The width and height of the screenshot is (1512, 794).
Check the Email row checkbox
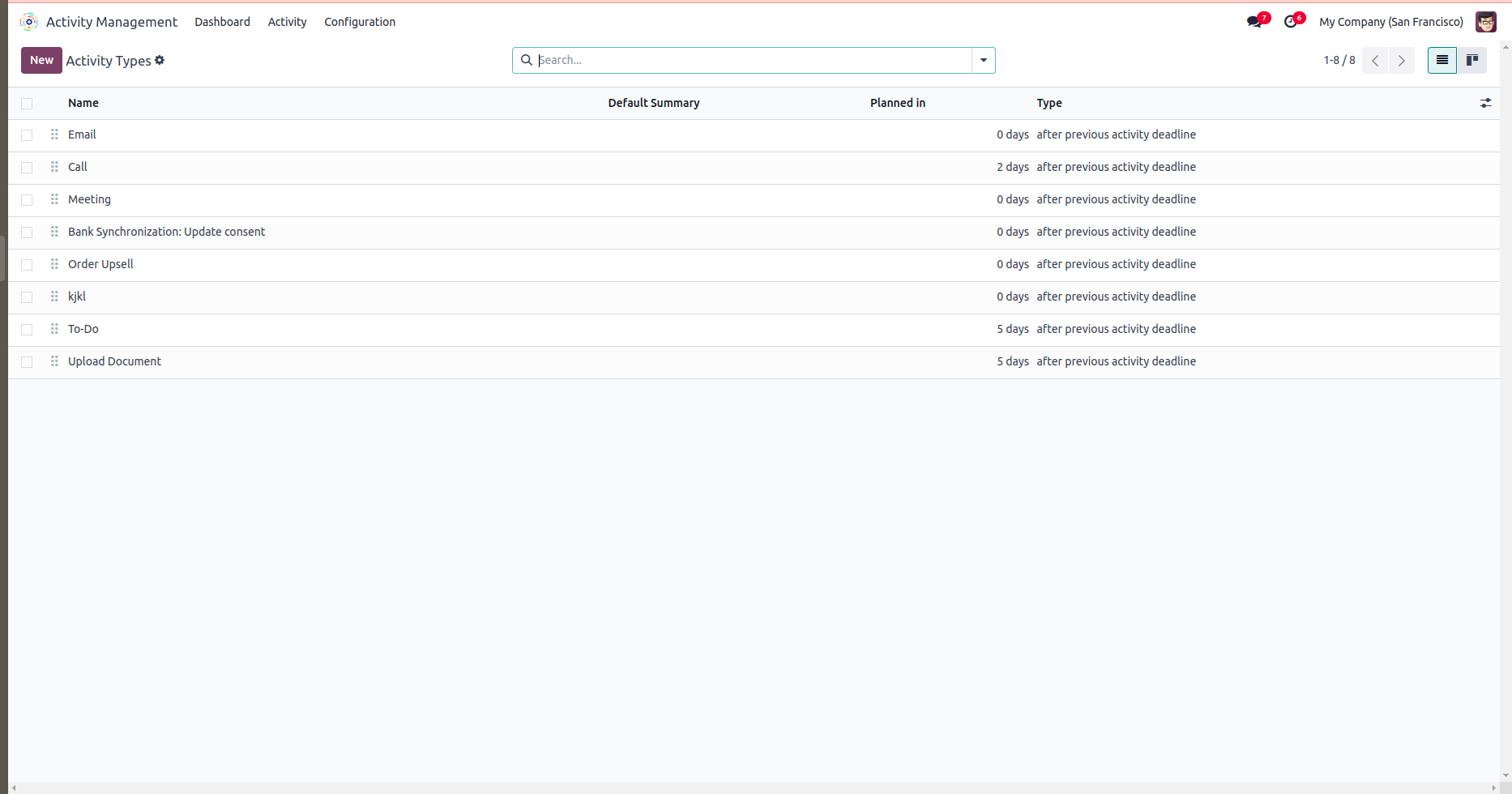point(27,135)
